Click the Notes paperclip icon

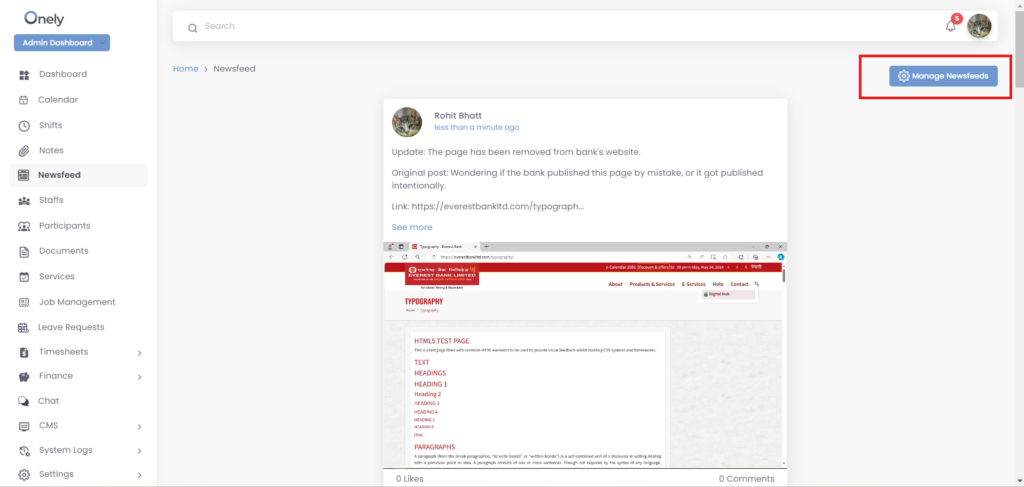pyautogui.click(x=24, y=151)
